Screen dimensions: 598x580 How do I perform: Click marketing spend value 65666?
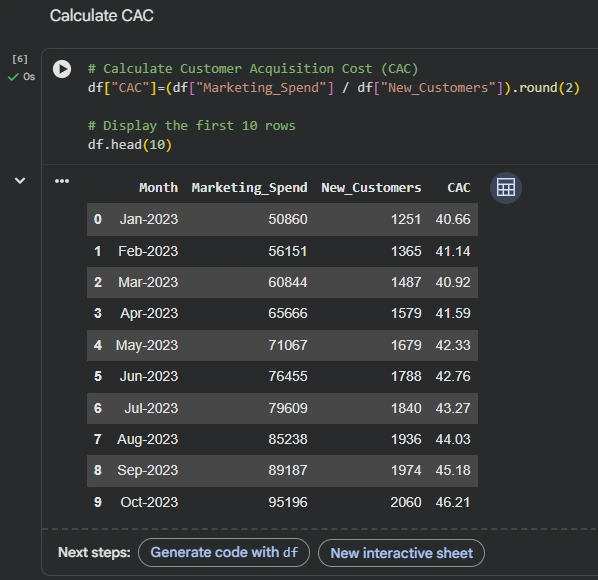click(x=288, y=313)
